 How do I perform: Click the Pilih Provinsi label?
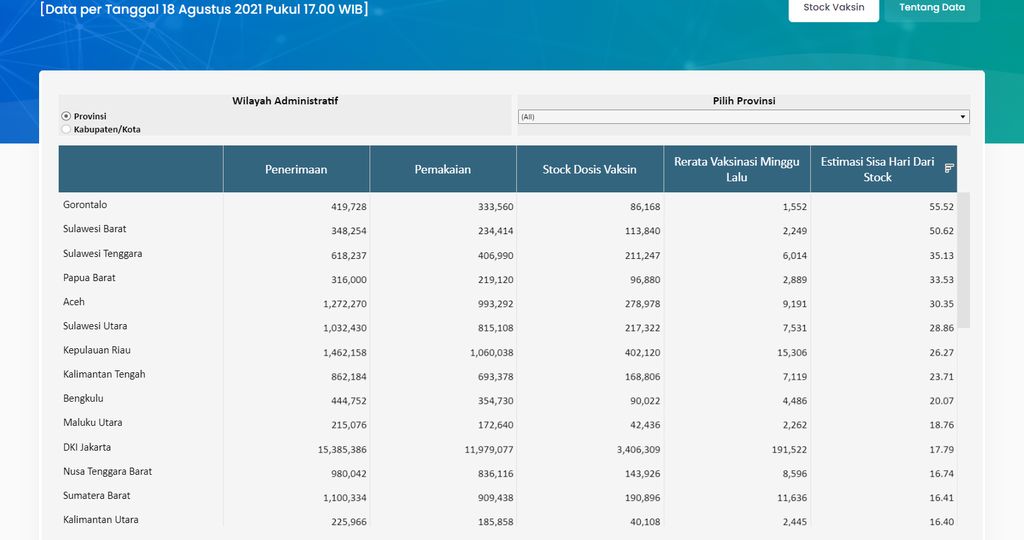coord(744,101)
